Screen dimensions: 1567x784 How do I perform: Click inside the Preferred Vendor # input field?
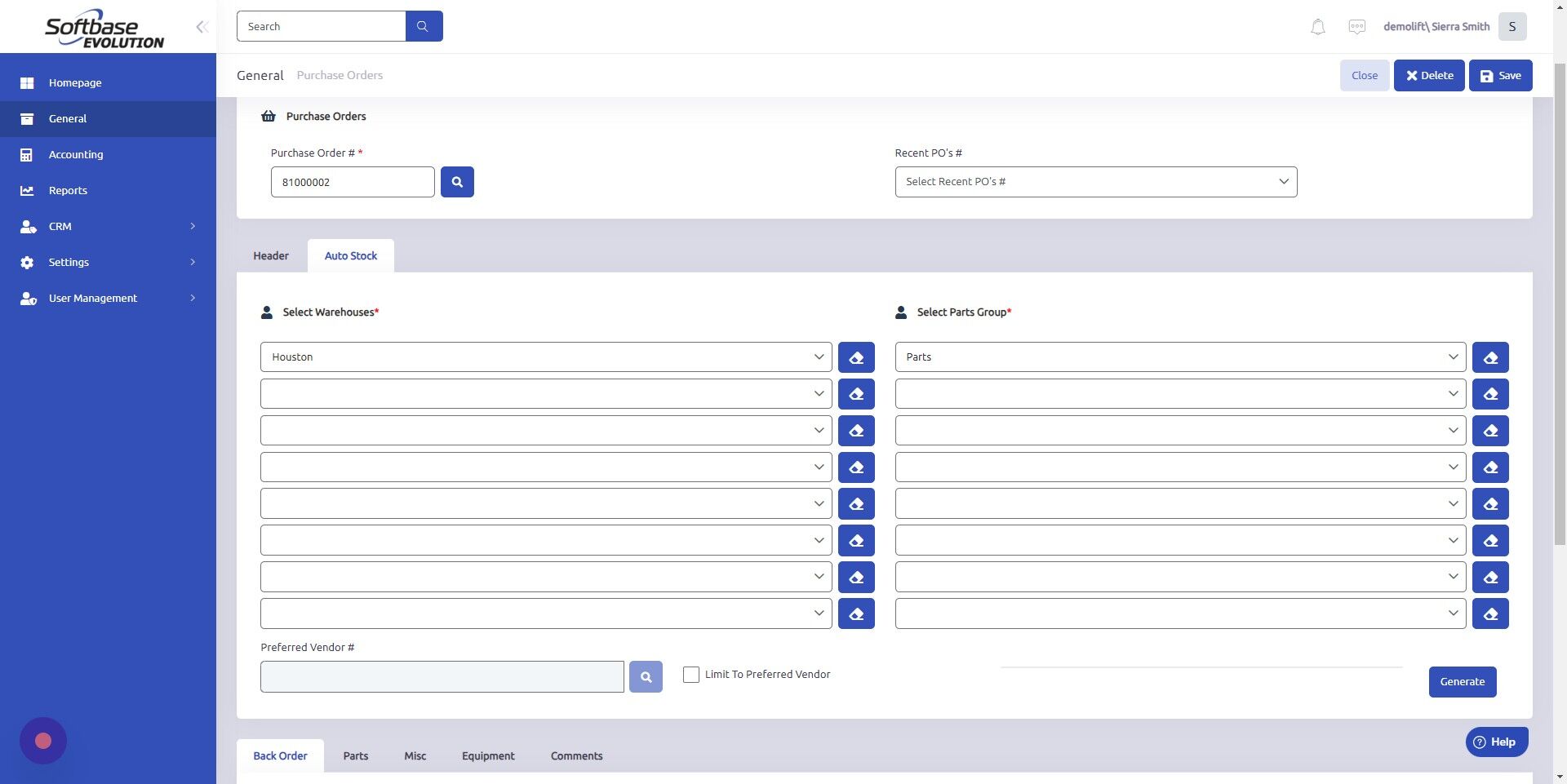point(441,676)
